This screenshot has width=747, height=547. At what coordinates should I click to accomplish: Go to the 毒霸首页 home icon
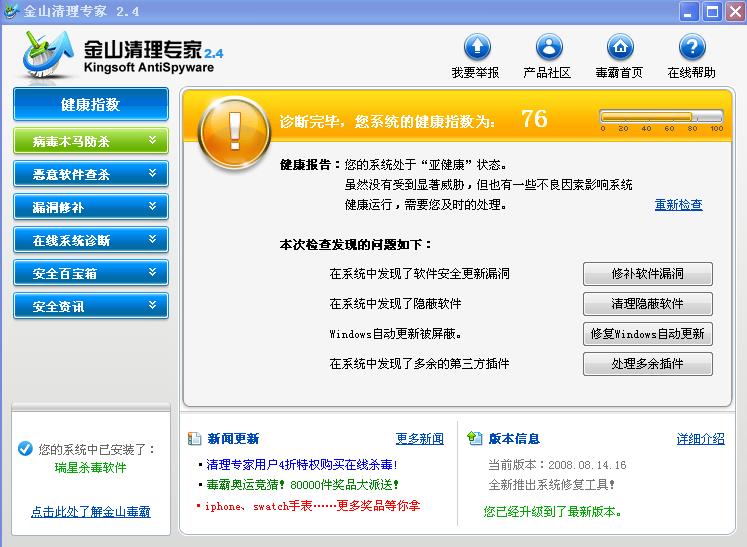pos(620,47)
